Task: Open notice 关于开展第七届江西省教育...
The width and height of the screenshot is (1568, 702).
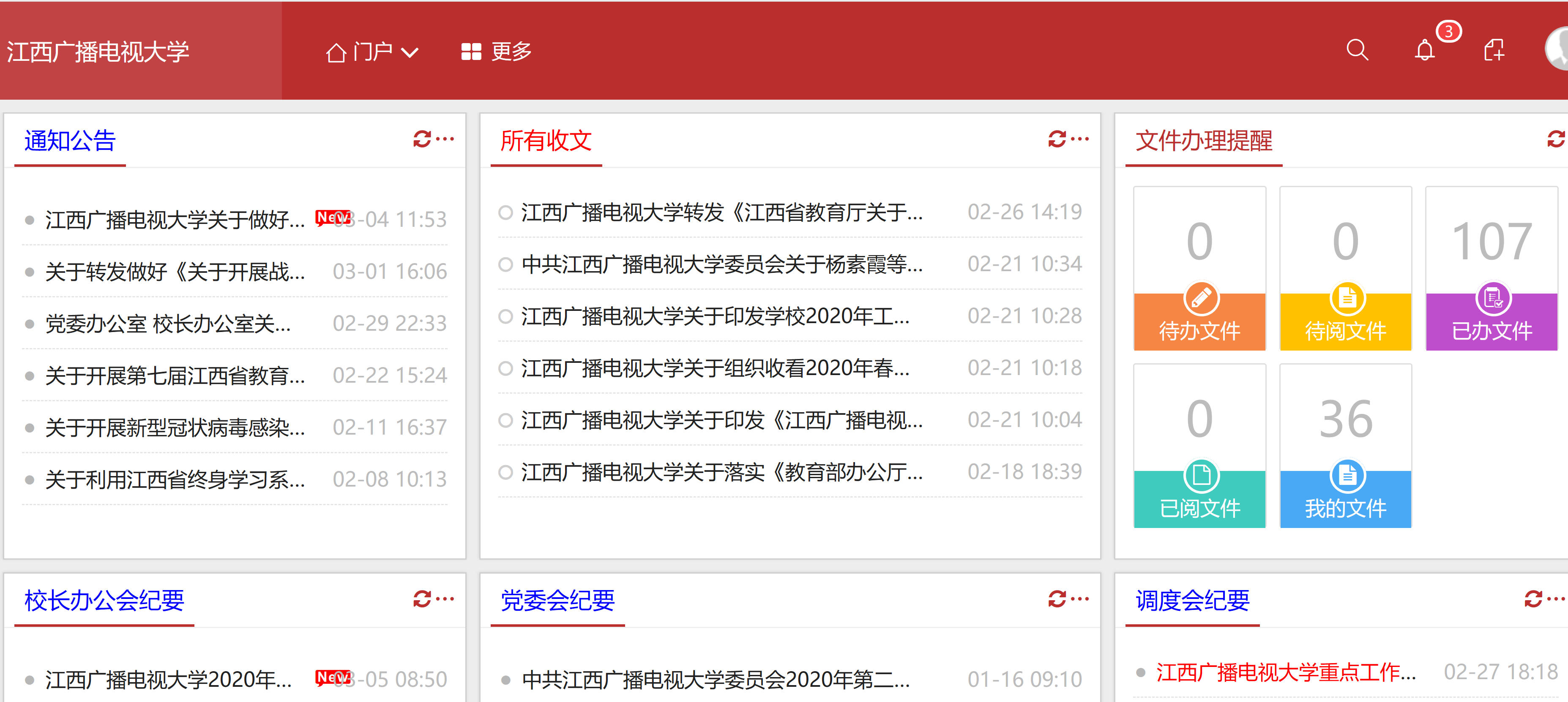Action: (x=175, y=375)
